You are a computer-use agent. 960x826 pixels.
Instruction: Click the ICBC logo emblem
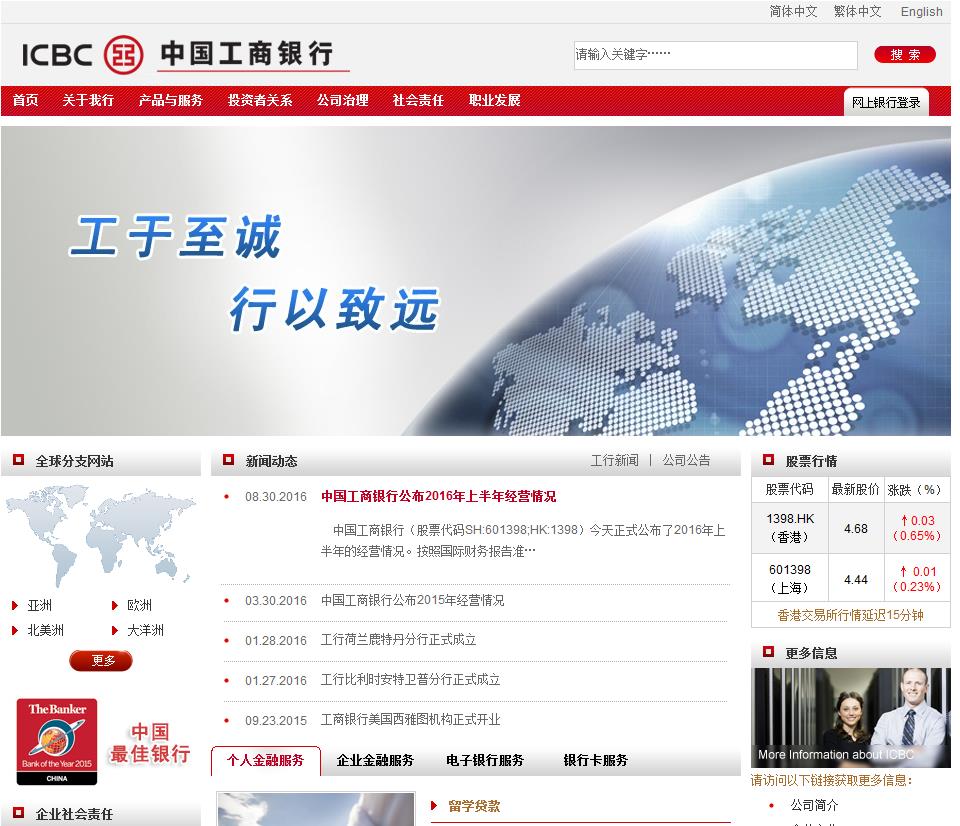tap(124, 54)
